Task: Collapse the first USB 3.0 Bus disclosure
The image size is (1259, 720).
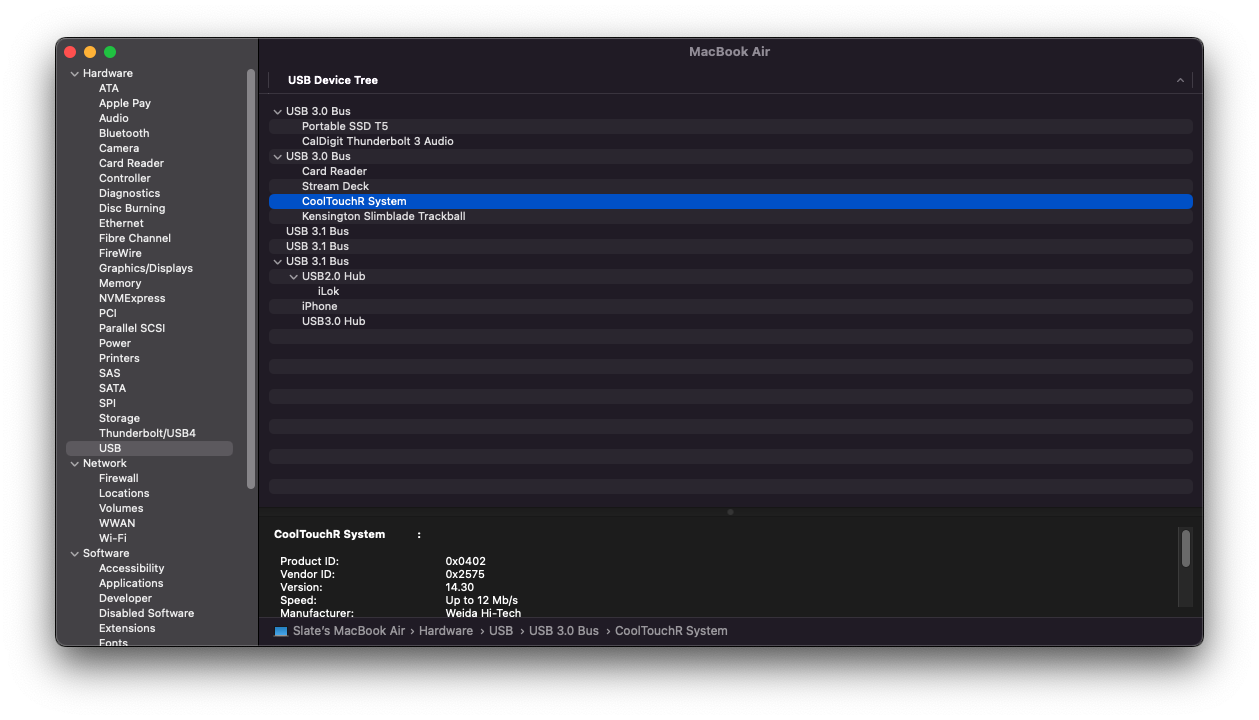Action: (277, 112)
